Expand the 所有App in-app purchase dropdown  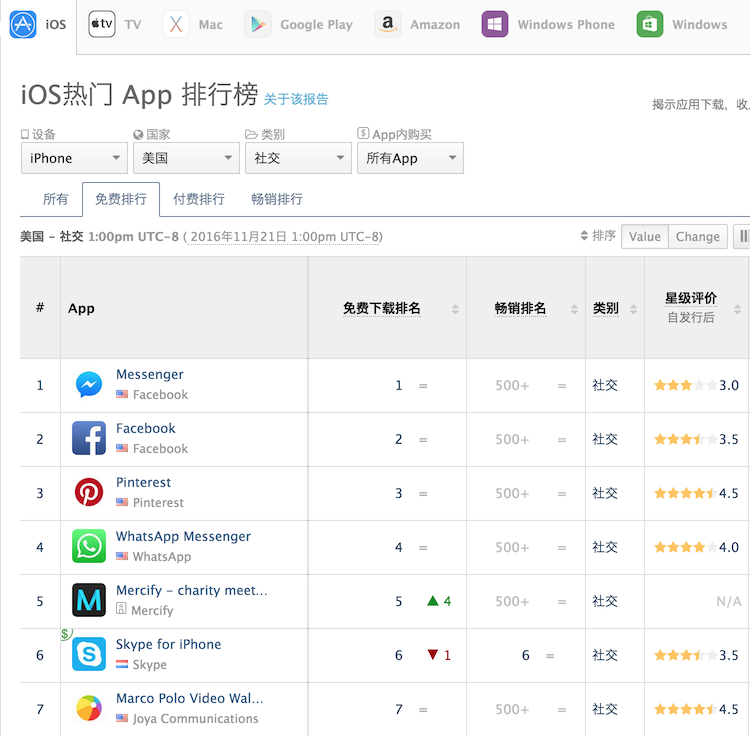410,158
